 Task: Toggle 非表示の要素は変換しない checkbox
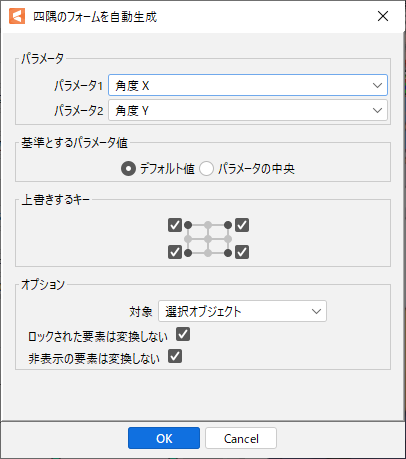[x=175, y=356]
